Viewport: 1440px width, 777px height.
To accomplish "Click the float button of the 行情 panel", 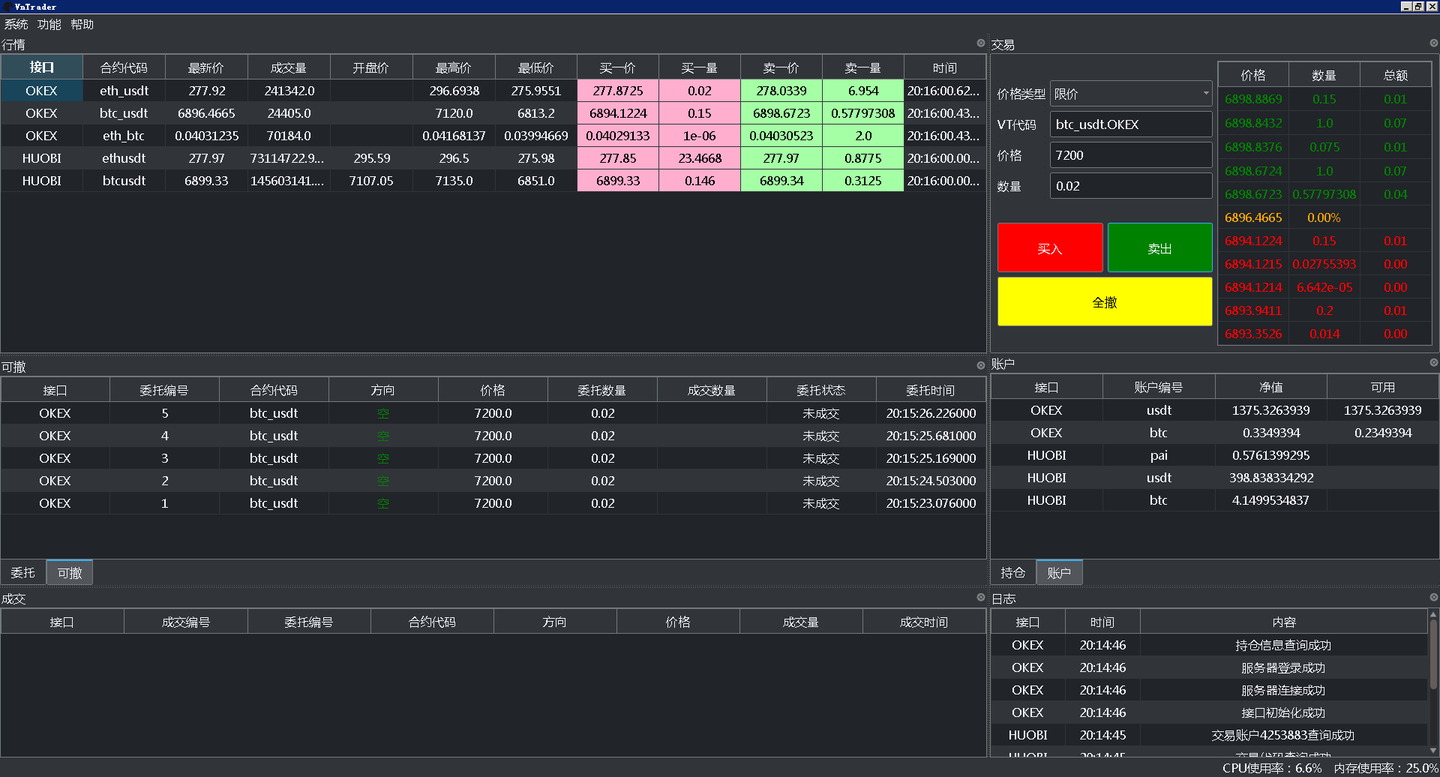I will point(981,43).
